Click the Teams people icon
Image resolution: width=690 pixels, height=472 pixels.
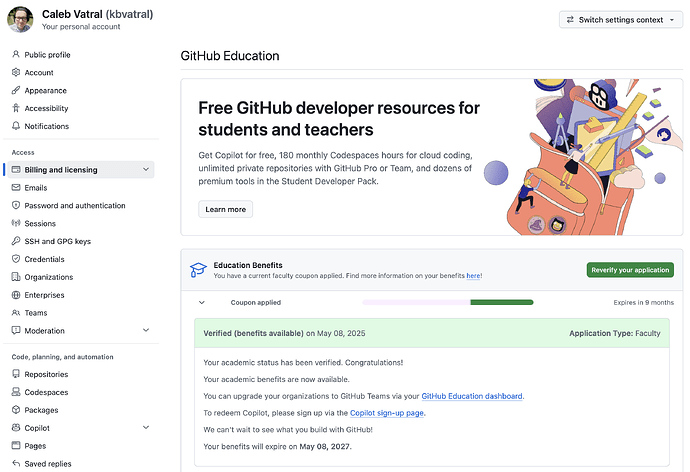(16, 313)
